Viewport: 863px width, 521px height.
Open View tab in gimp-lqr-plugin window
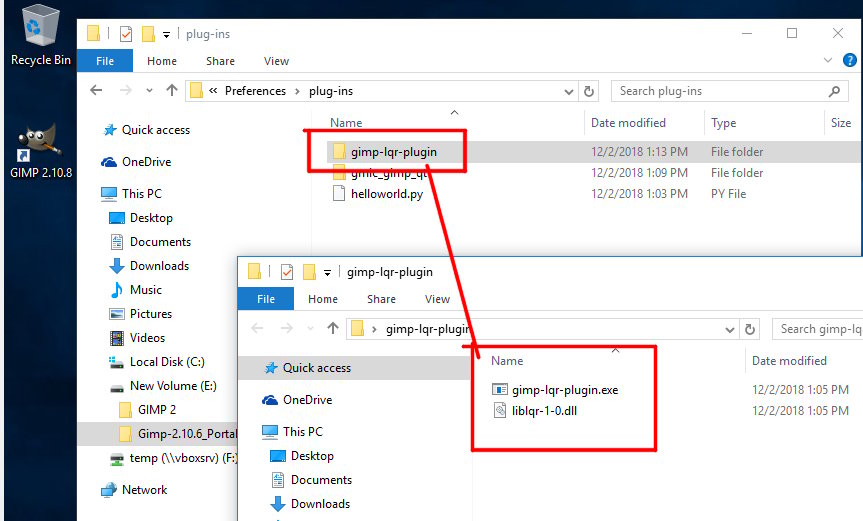pyautogui.click(x=438, y=299)
